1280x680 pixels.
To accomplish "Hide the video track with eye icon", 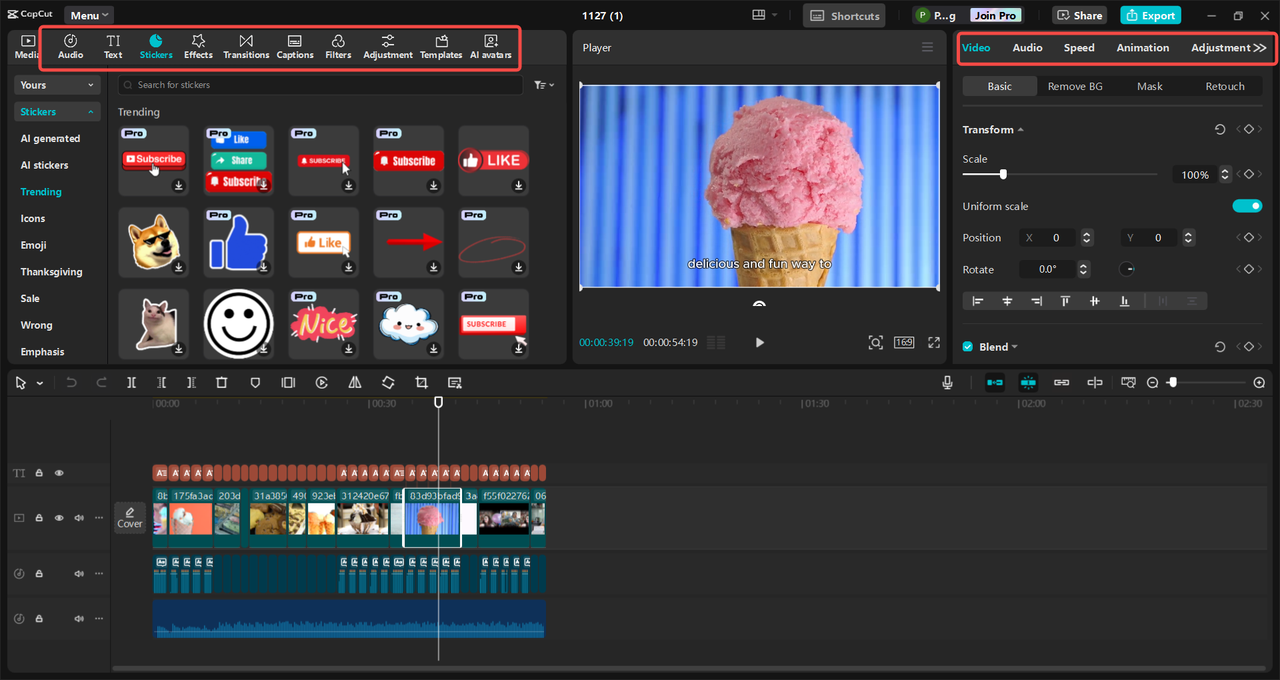I will point(59,518).
